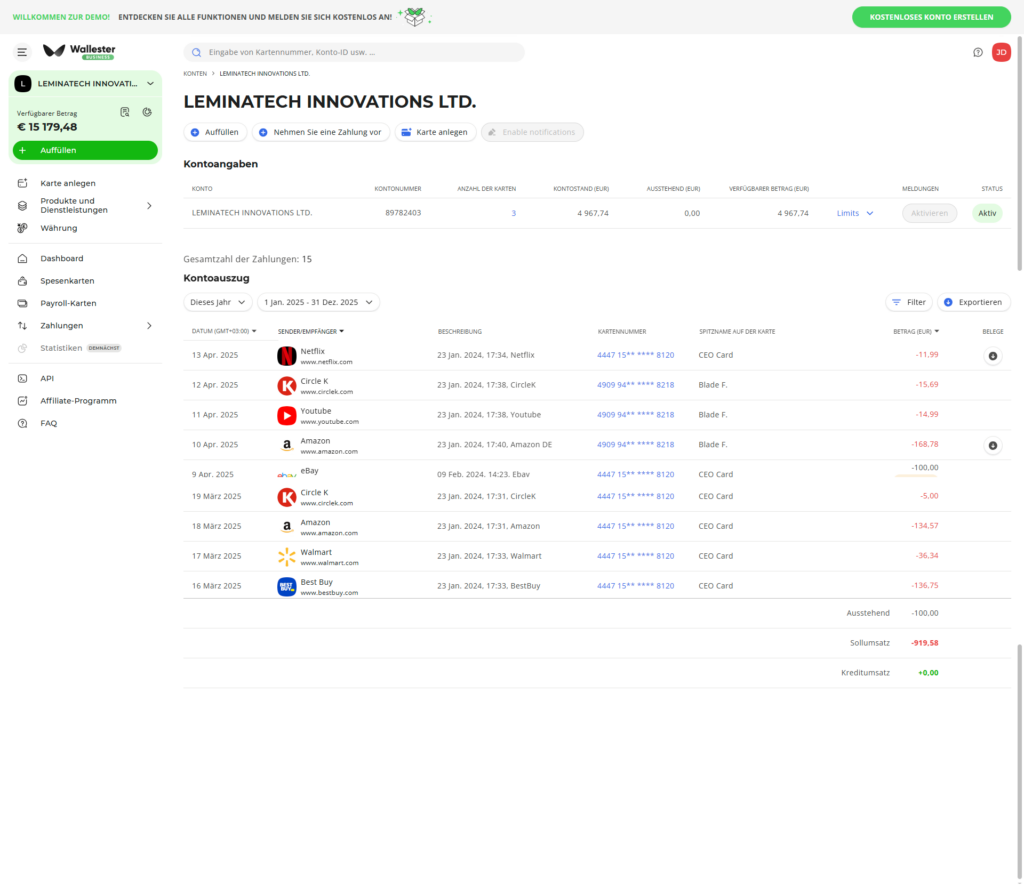
Task: Click Kostenloses Konto erstellen button
Action: 931,17
